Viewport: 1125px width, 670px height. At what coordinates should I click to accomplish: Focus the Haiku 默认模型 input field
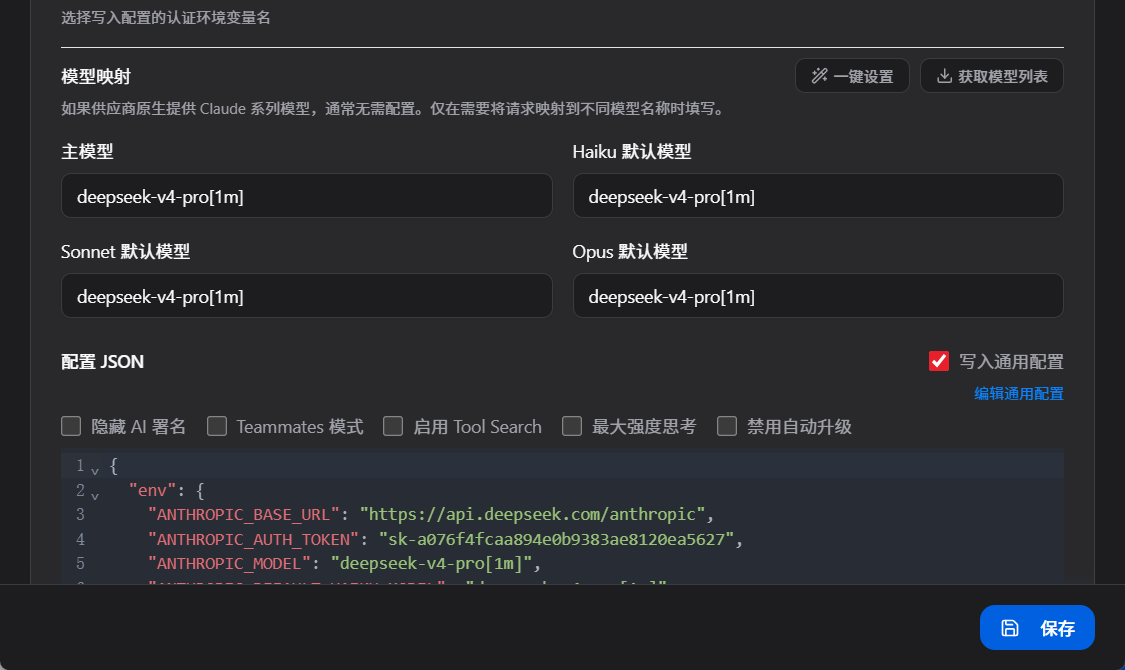[818, 196]
